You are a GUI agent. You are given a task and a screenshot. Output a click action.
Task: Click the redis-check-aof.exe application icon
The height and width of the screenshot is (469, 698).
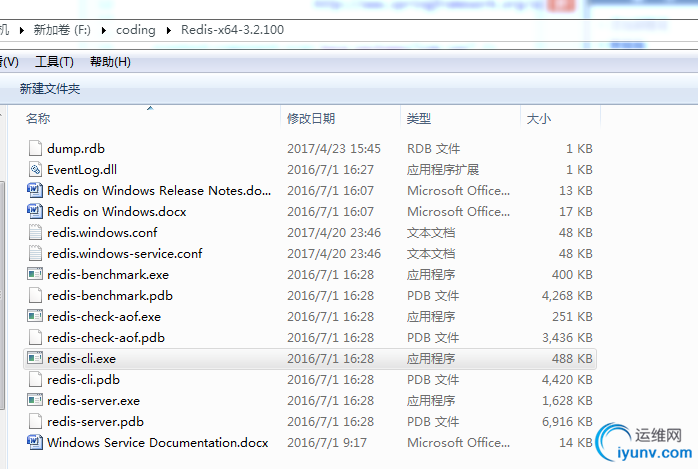coord(35,316)
